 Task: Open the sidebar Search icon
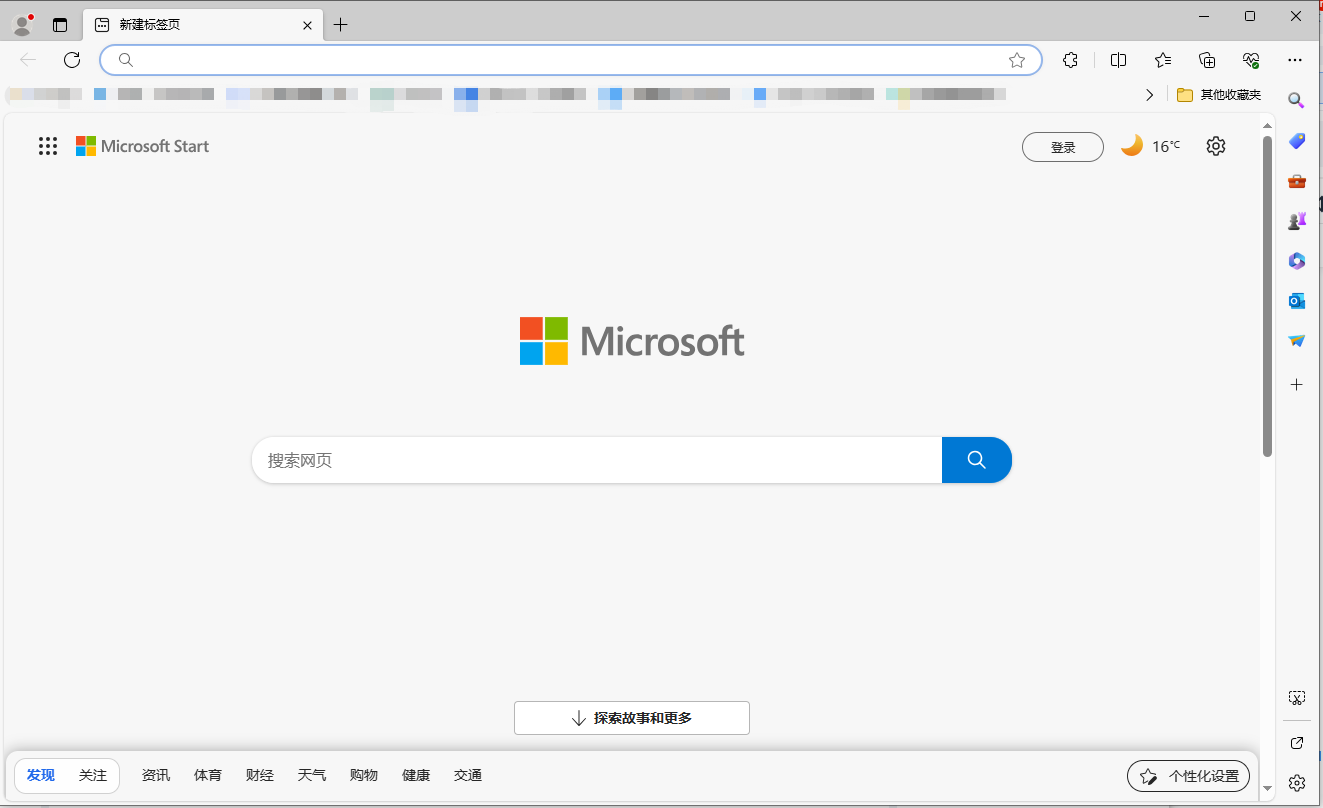1296,100
